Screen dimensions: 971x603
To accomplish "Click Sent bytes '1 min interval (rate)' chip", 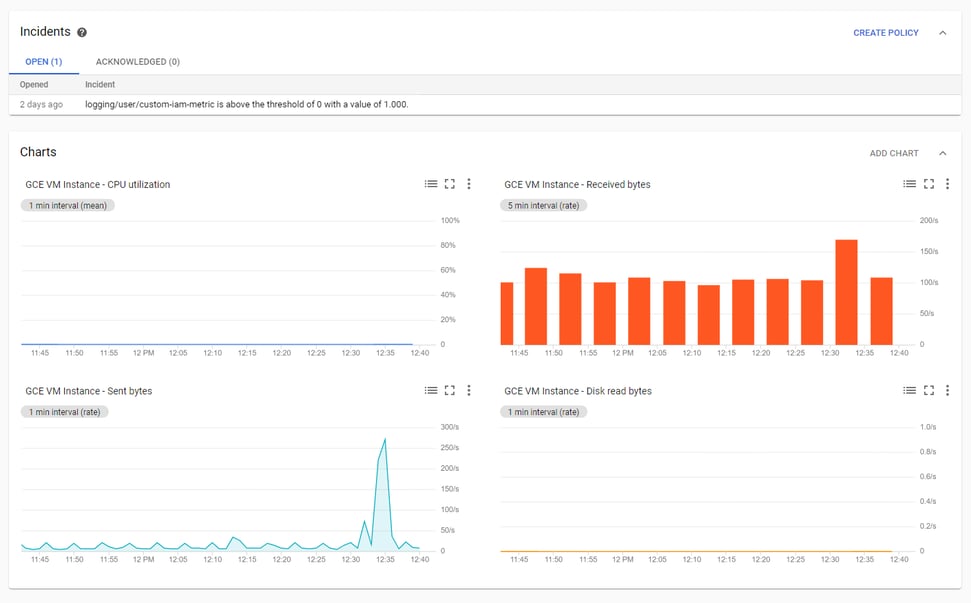I will [64, 412].
